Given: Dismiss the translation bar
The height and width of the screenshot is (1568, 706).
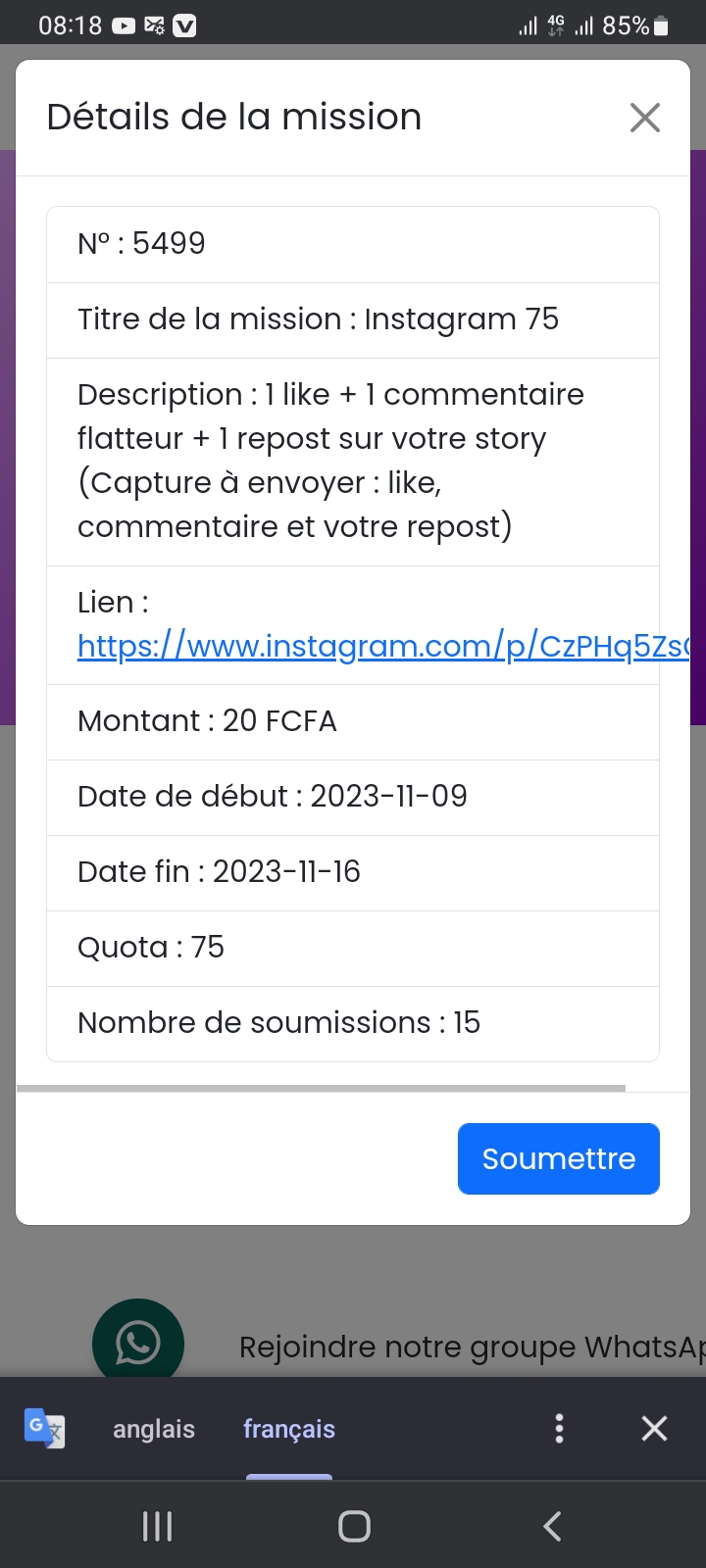Looking at the screenshot, I should click(x=654, y=1428).
